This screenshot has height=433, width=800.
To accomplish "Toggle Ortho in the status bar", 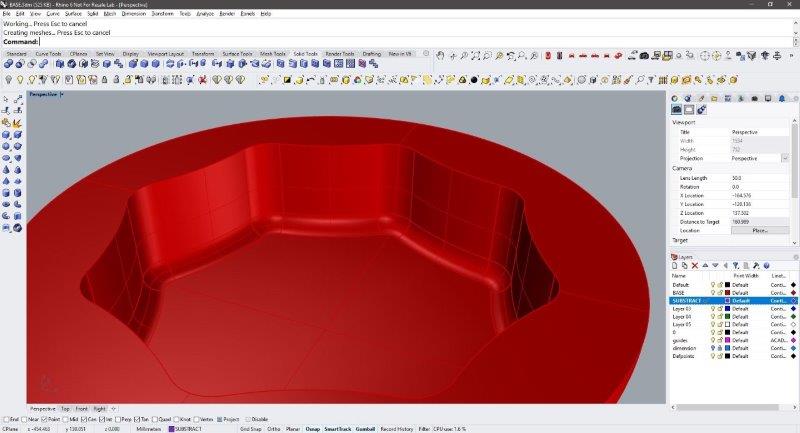I will [x=273, y=429].
